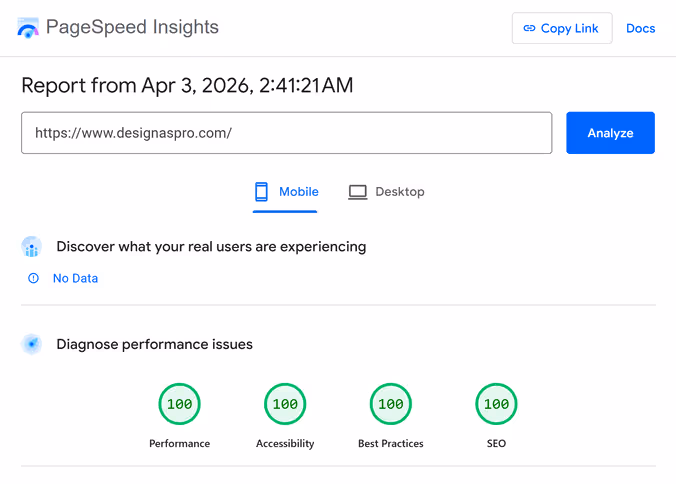Click the real users experience icon
The height and width of the screenshot is (484, 676).
tap(32, 247)
